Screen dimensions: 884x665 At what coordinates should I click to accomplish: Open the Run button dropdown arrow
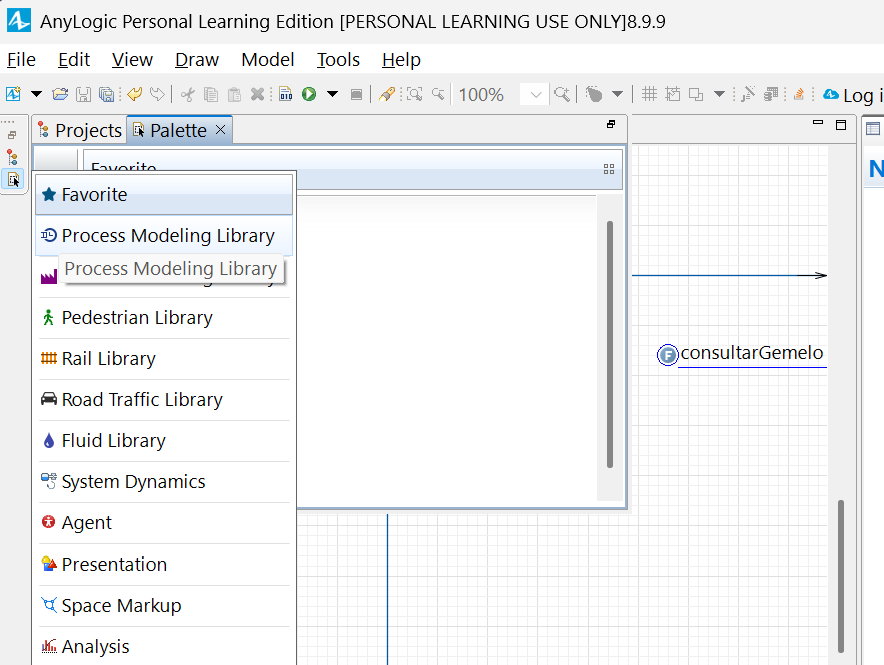coord(333,94)
